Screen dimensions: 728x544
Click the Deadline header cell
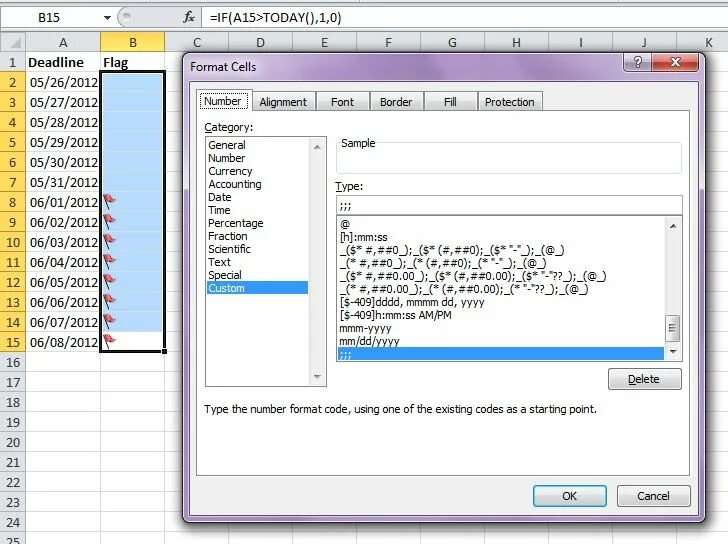(x=63, y=62)
